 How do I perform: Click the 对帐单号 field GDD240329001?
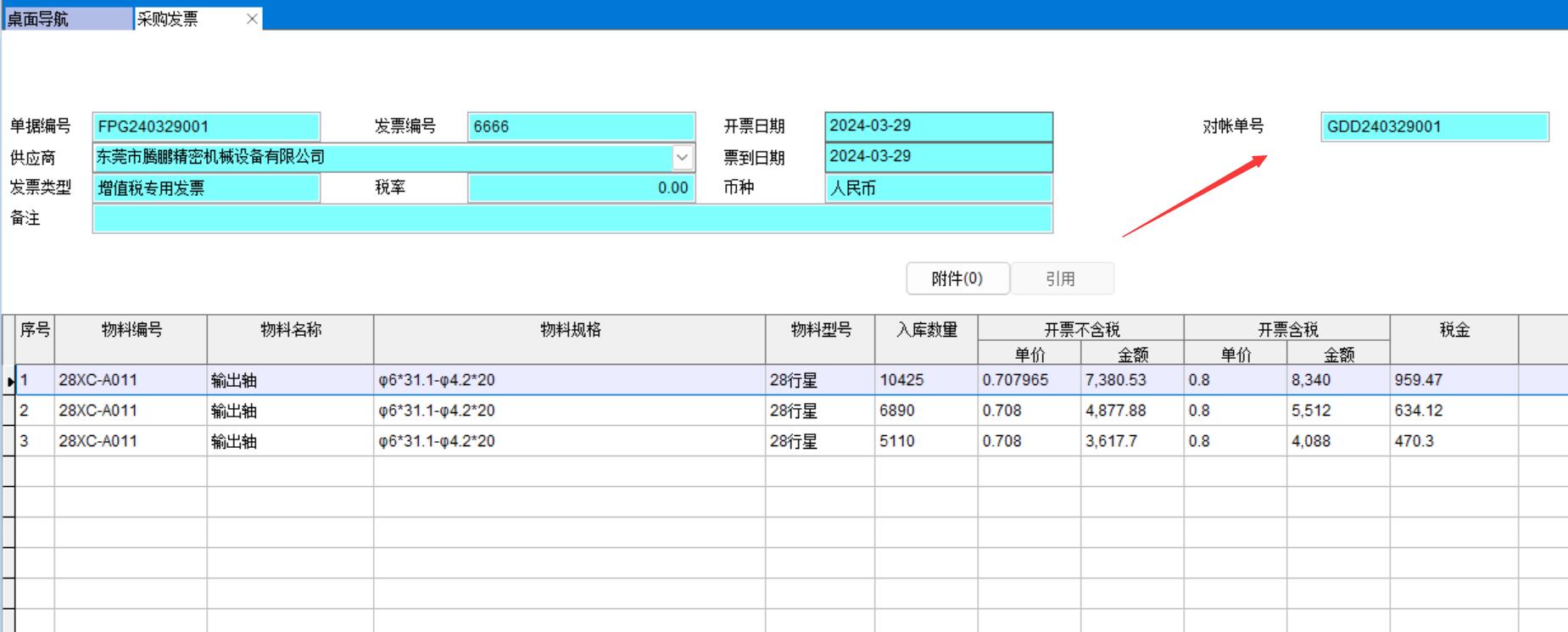click(x=1434, y=126)
